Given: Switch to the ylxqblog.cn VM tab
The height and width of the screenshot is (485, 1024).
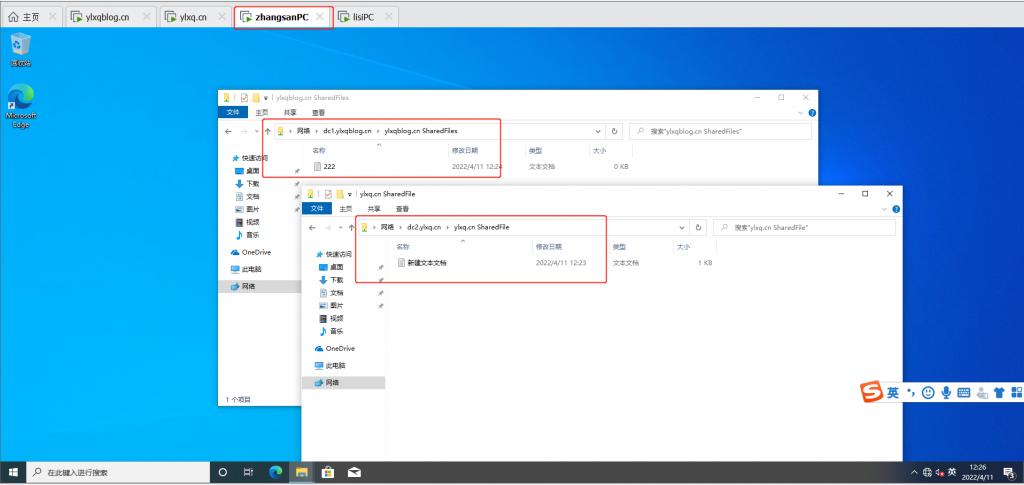Looking at the screenshot, I should [x=108, y=17].
